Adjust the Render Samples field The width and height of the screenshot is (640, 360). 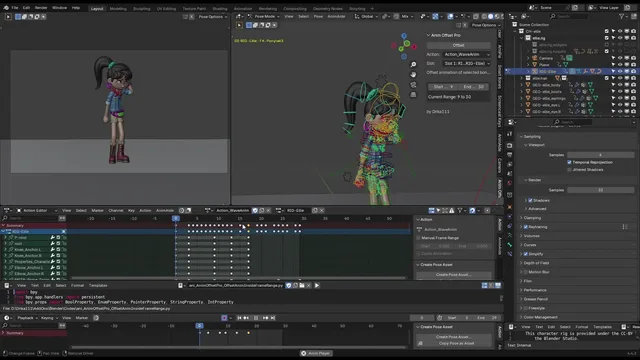click(x=600, y=190)
